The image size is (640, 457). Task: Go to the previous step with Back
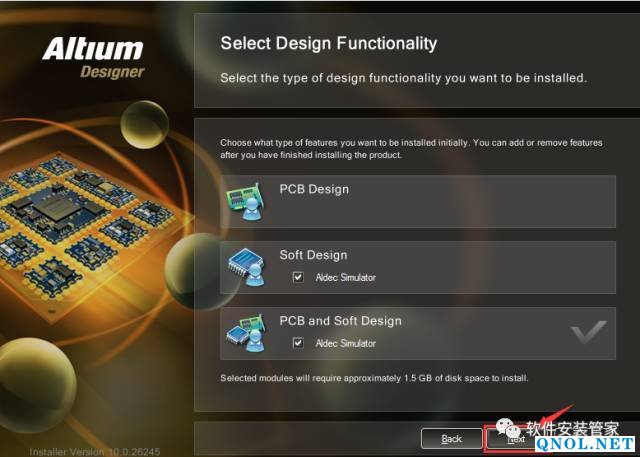click(x=451, y=439)
